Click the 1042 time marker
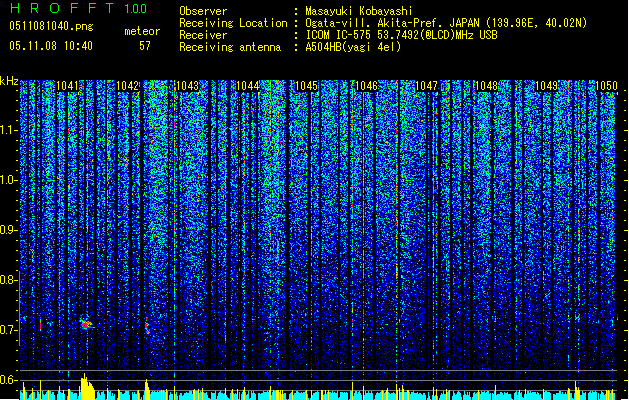Viewport: 629px width, 400px height. [128, 86]
